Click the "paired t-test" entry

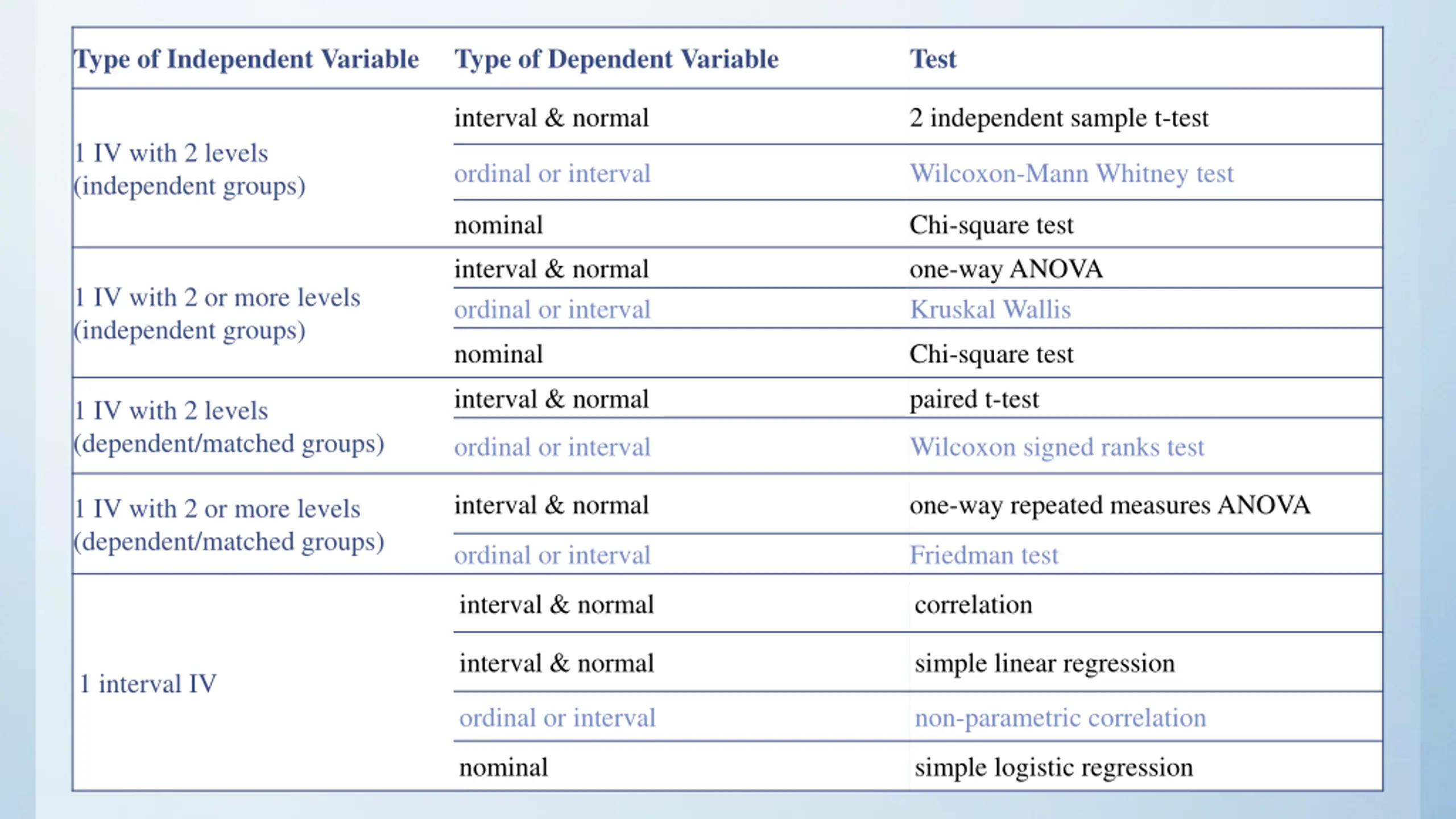point(974,399)
